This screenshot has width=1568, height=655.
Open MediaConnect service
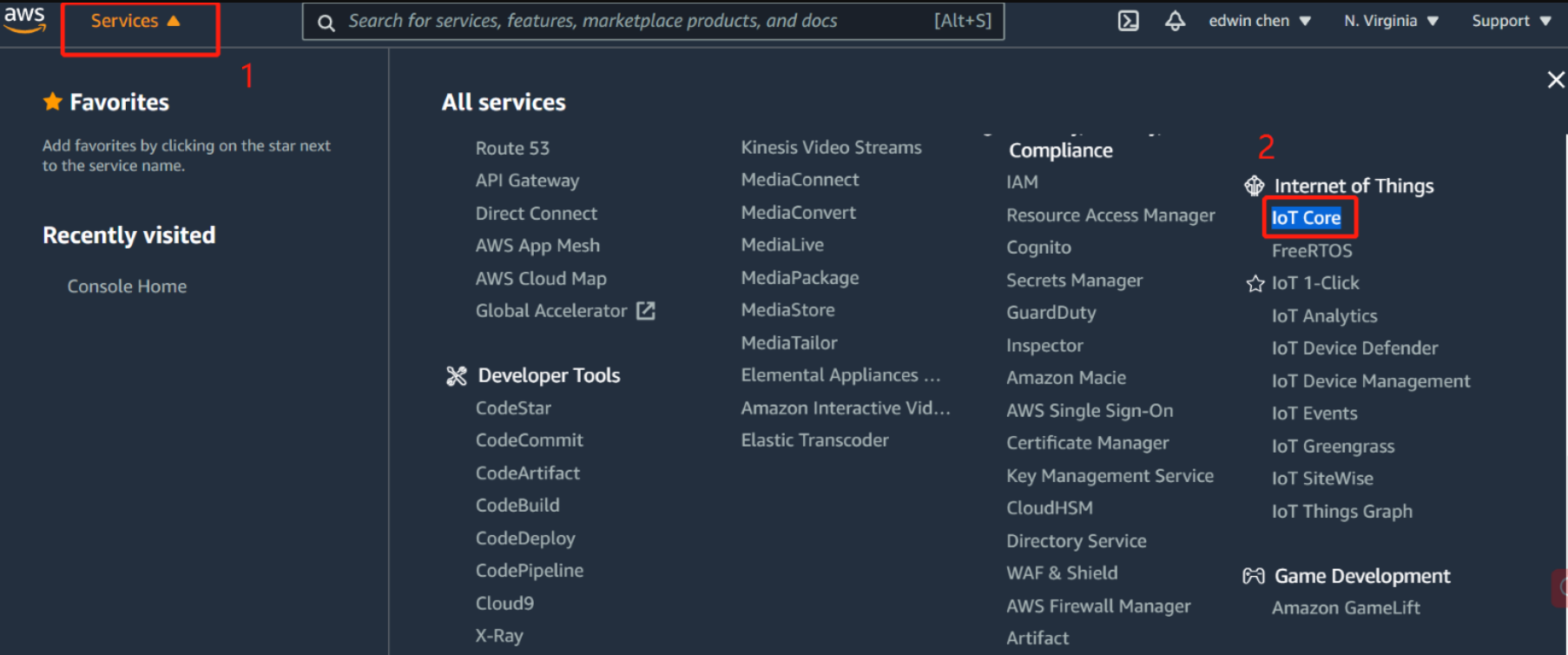800,180
